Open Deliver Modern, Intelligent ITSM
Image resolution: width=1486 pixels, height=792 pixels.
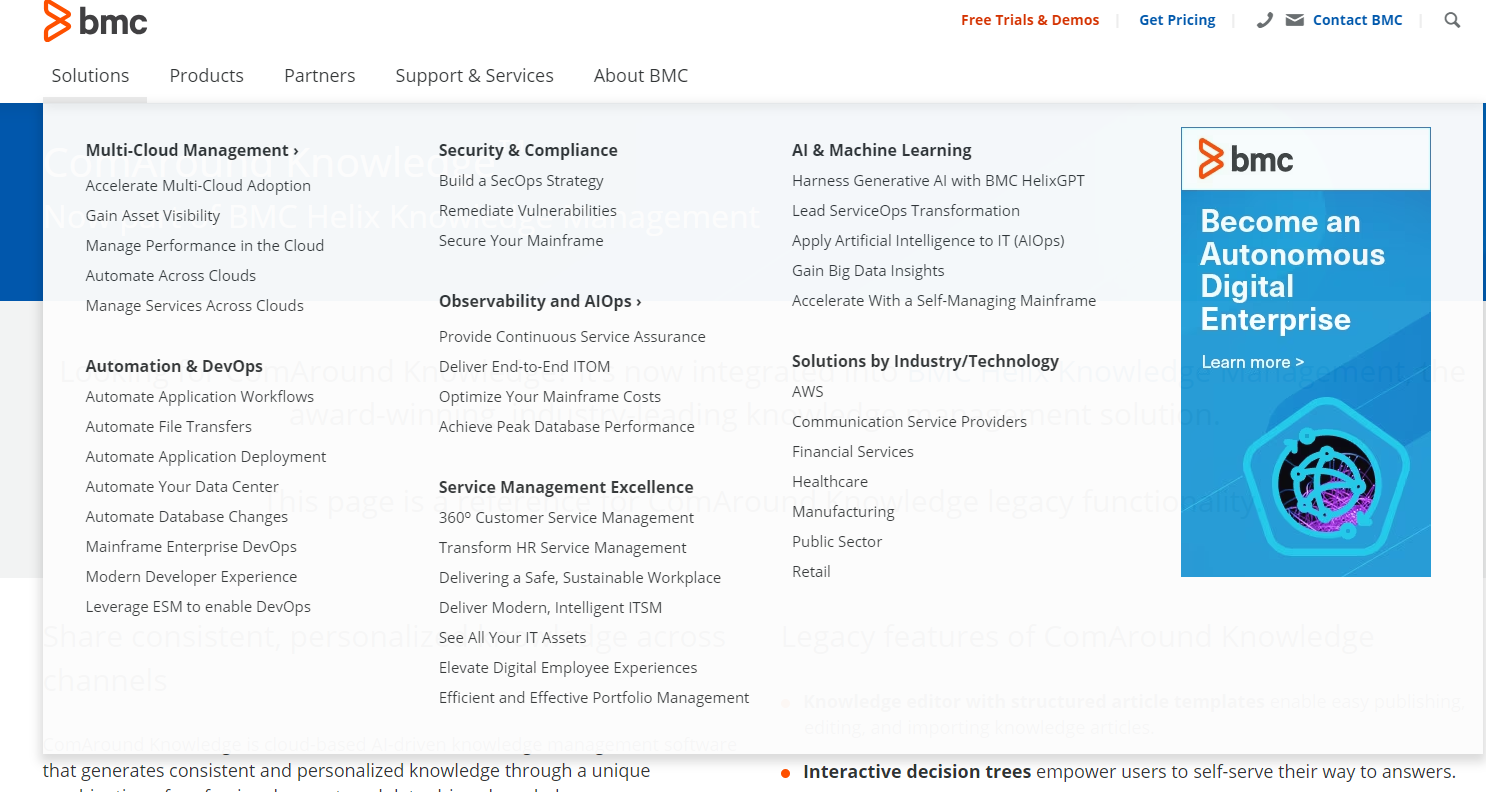(550, 608)
